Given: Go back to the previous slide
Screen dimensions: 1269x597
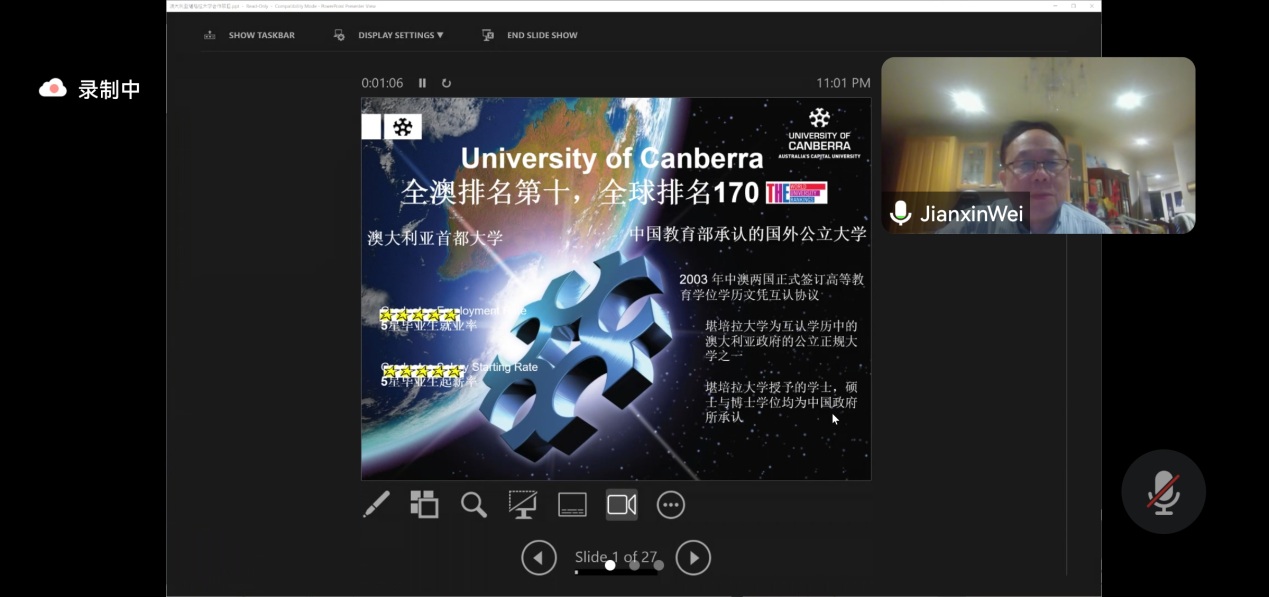Looking at the screenshot, I should coord(539,558).
